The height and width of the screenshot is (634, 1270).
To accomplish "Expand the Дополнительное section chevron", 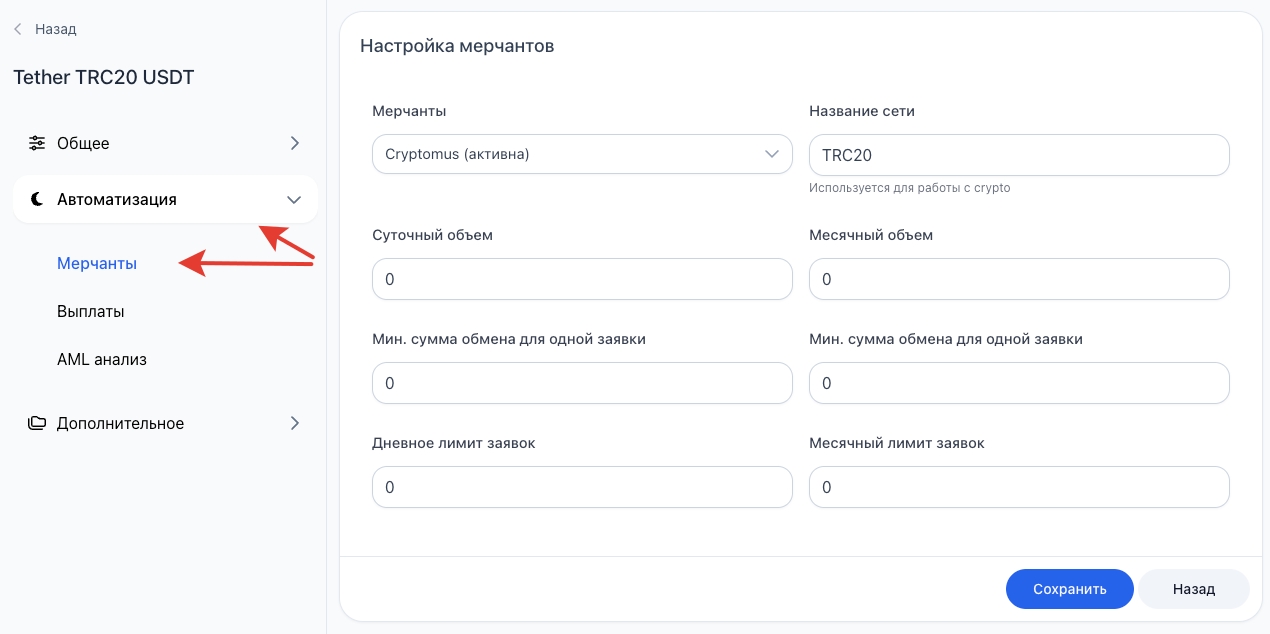I will pos(294,423).
